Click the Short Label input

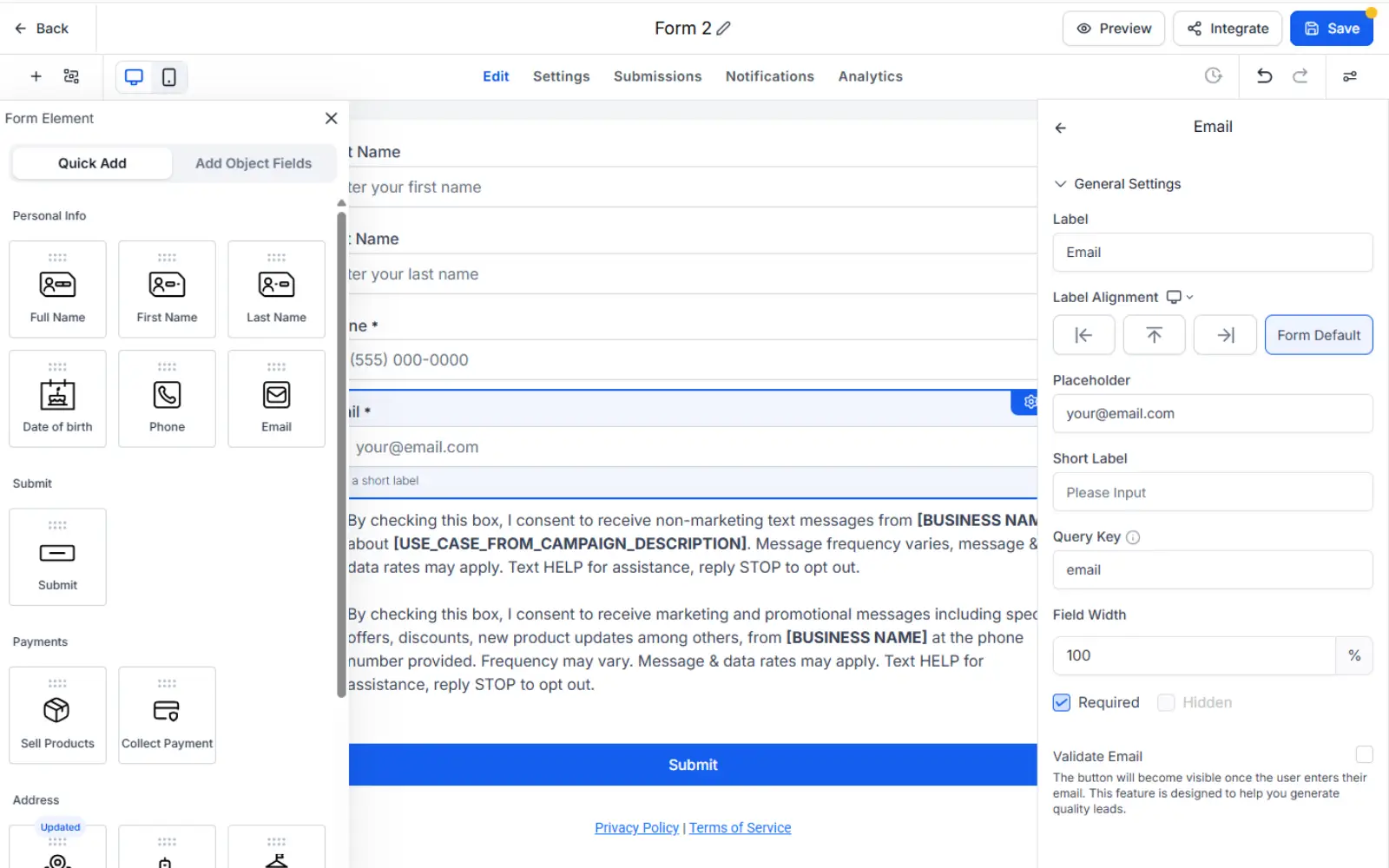1213,492
